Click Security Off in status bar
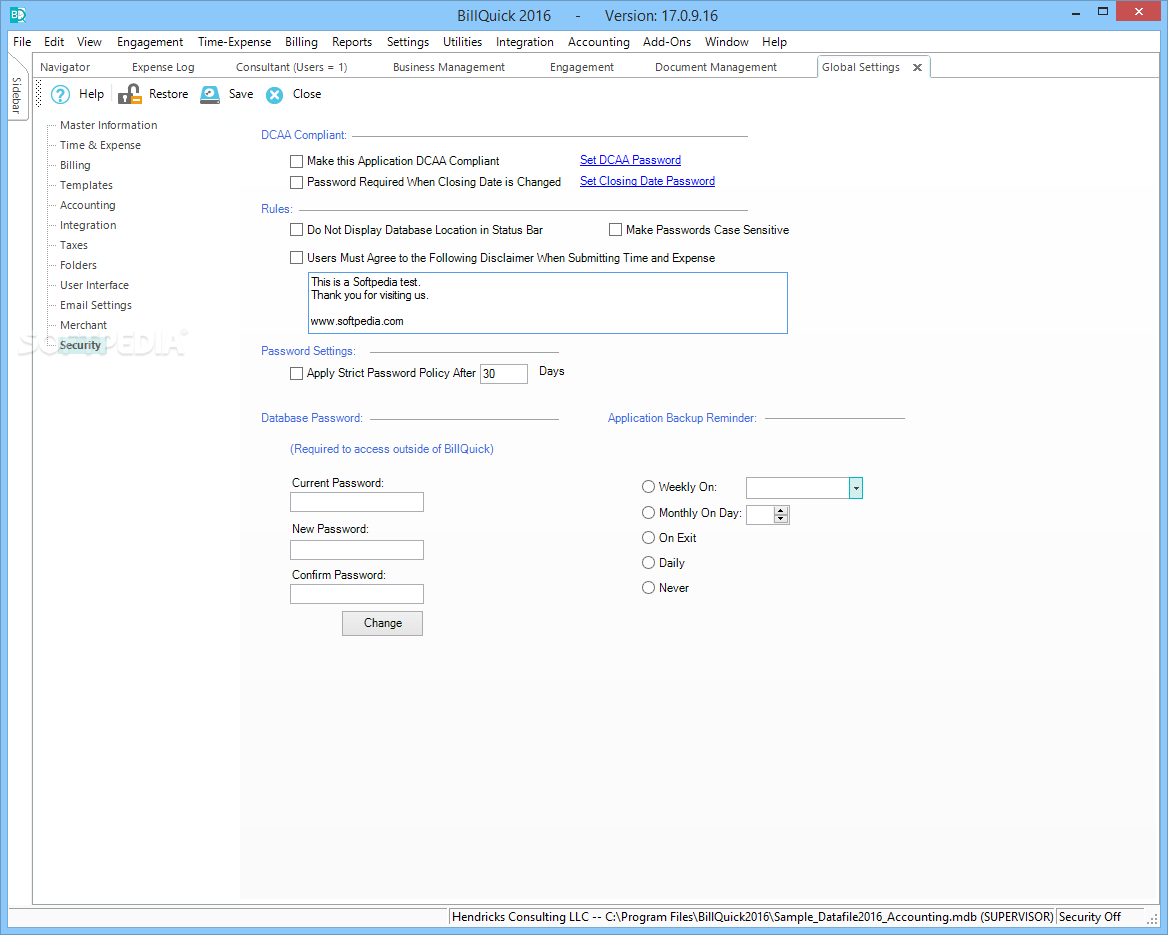This screenshot has width=1168, height=935. pyautogui.click(x=1090, y=917)
